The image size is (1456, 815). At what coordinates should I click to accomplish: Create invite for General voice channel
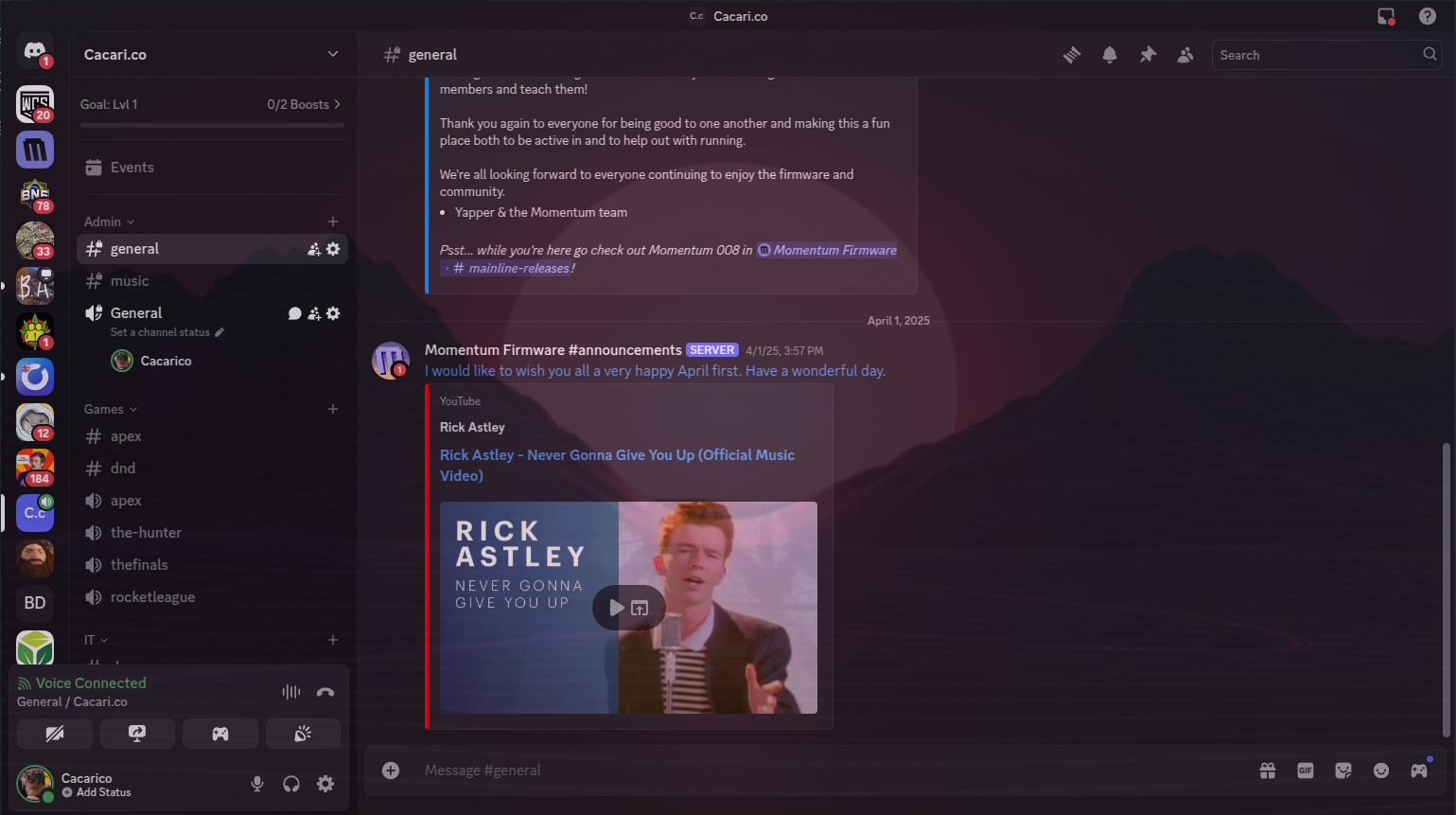tap(314, 313)
